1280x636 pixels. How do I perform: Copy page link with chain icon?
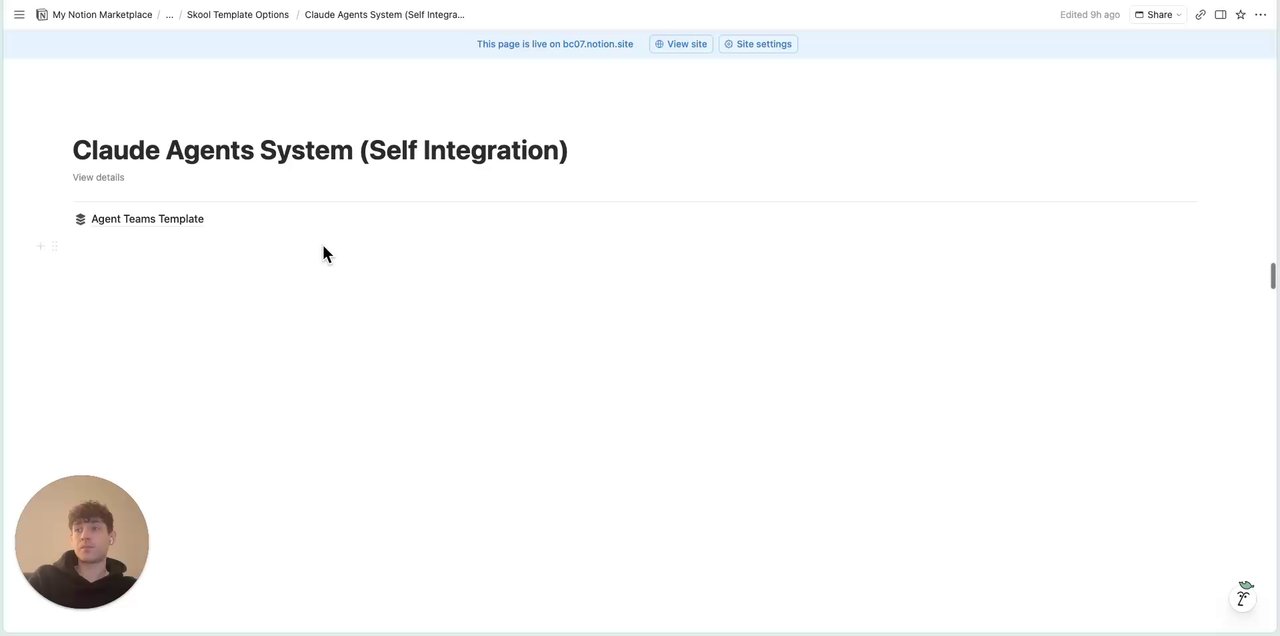pyautogui.click(x=1200, y=15)
